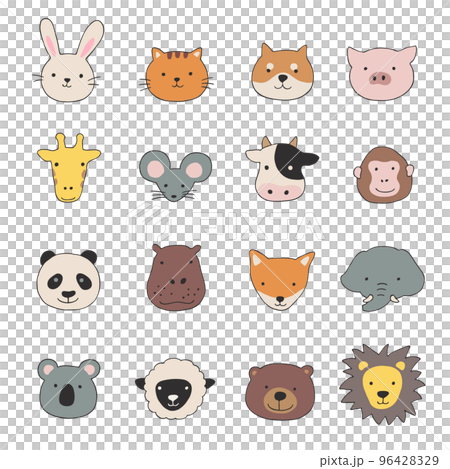Choose the gray koala face
This screenshot has width=450, height=469.
(69, 388)
